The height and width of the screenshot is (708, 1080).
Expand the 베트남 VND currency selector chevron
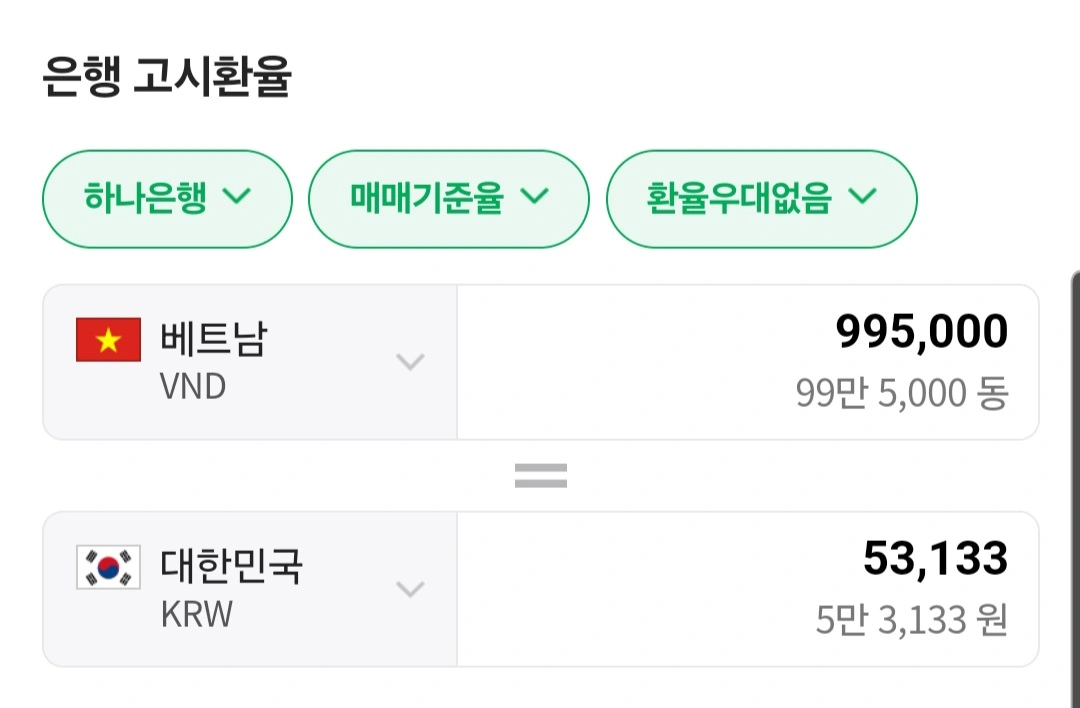(x=411, y=362)
